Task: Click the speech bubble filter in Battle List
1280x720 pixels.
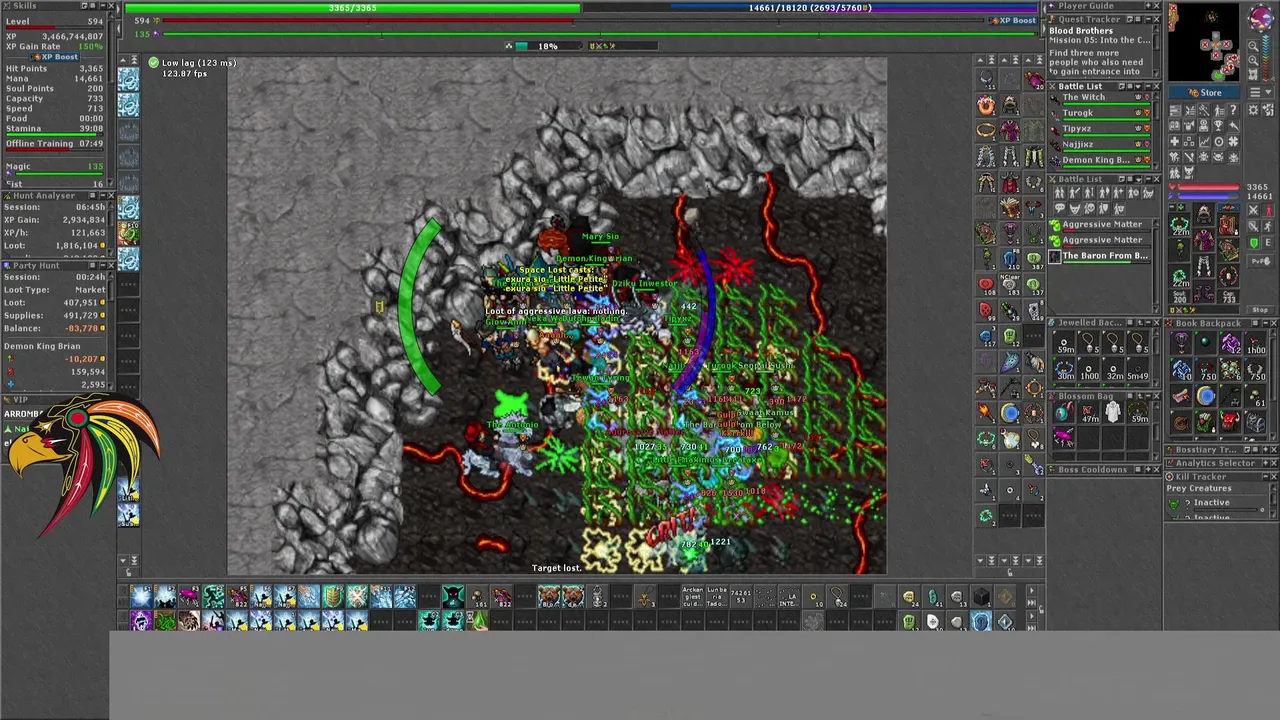Action: point(1059,208)
